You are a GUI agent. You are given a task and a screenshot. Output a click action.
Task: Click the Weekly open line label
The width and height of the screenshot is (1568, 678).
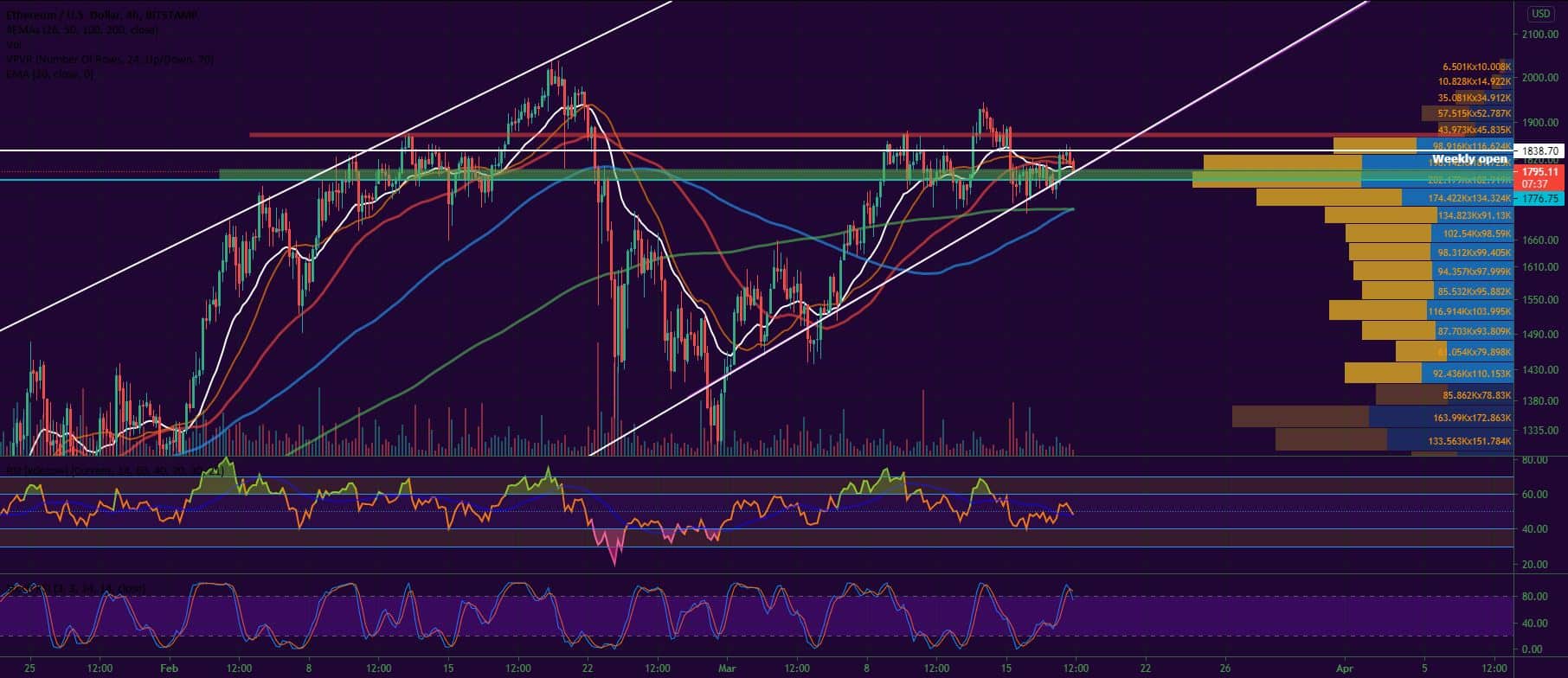click(x=1468, y=159)
